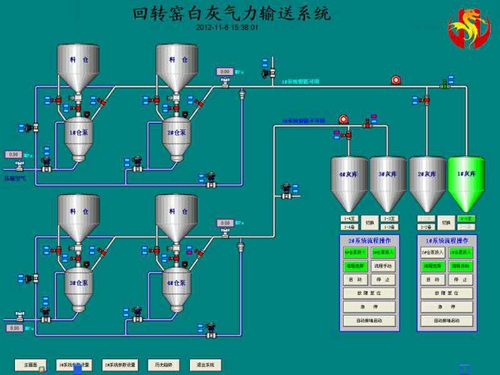Screen dimensions: 500x375
Task: Click the air inlet valve left of 1#仓泵 bottom
Action: (x=46, y=165)
